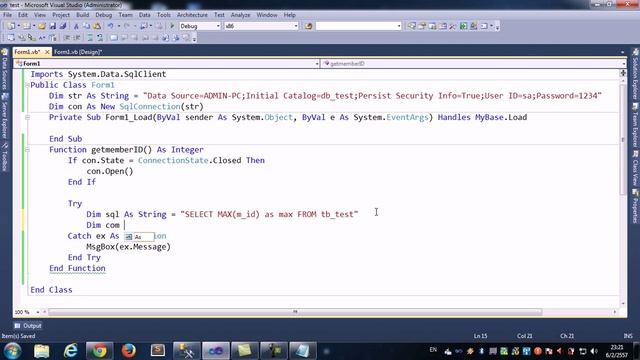Click the Copy toolbar icon

coord(87,26)
